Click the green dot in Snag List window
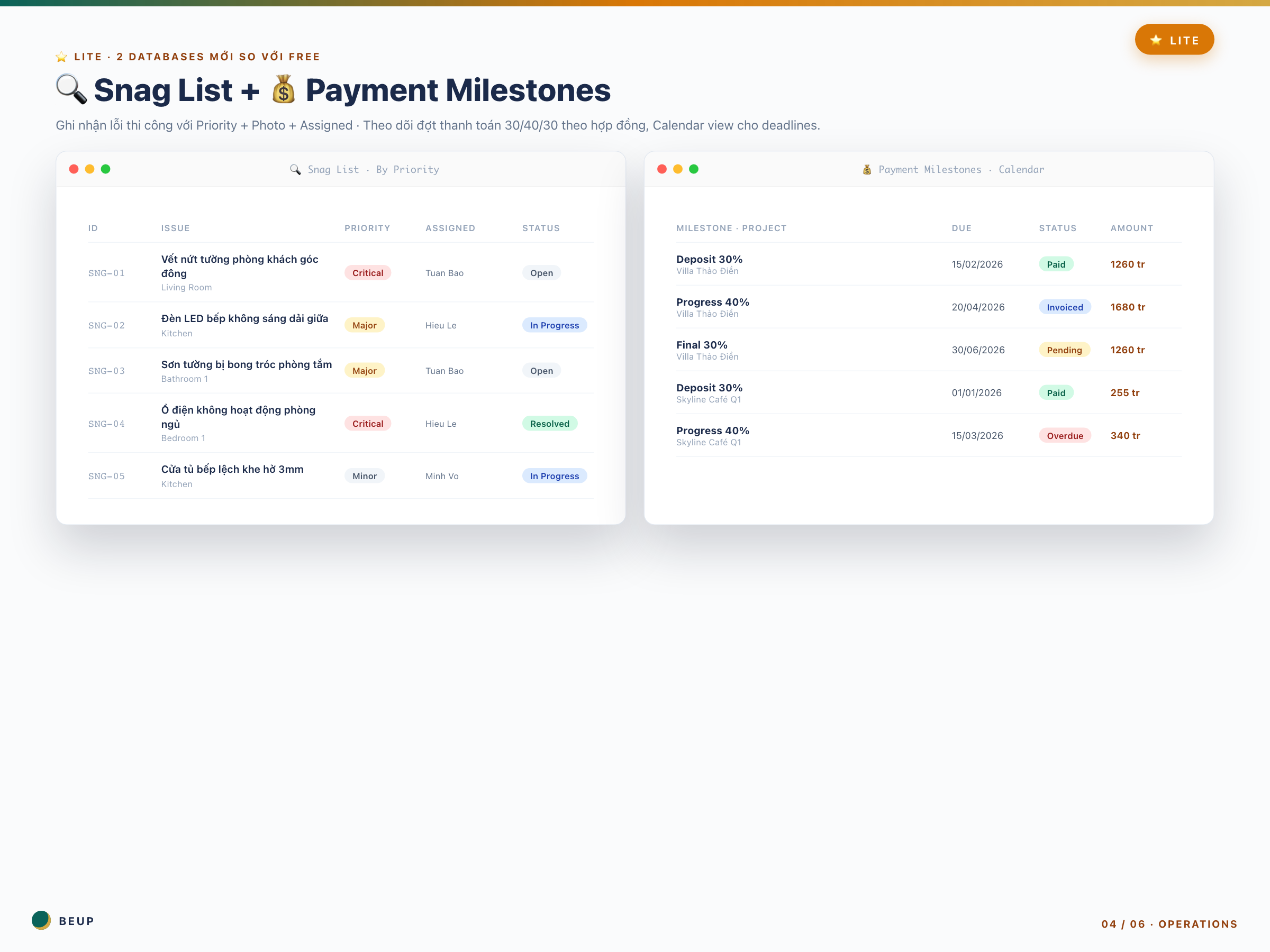The width and height of the screenshot is (1270, 952). point(106,169)
